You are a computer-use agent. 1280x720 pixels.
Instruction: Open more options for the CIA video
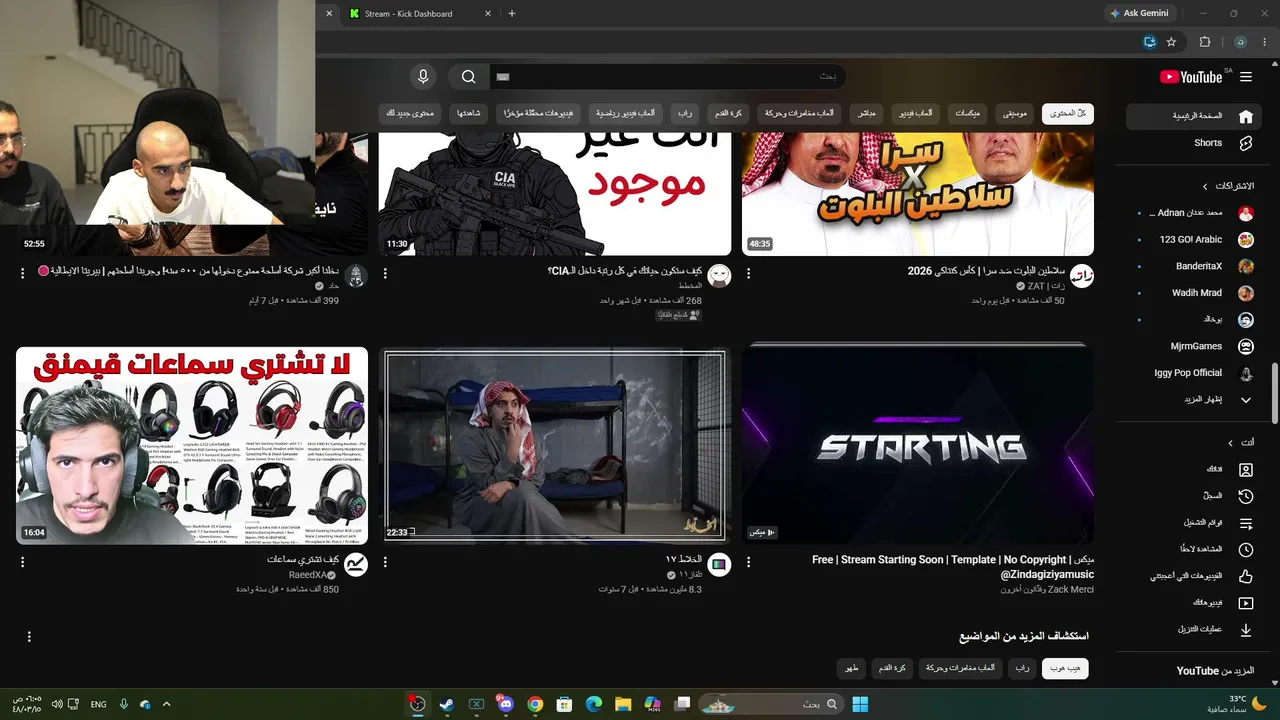click(385, 274)
